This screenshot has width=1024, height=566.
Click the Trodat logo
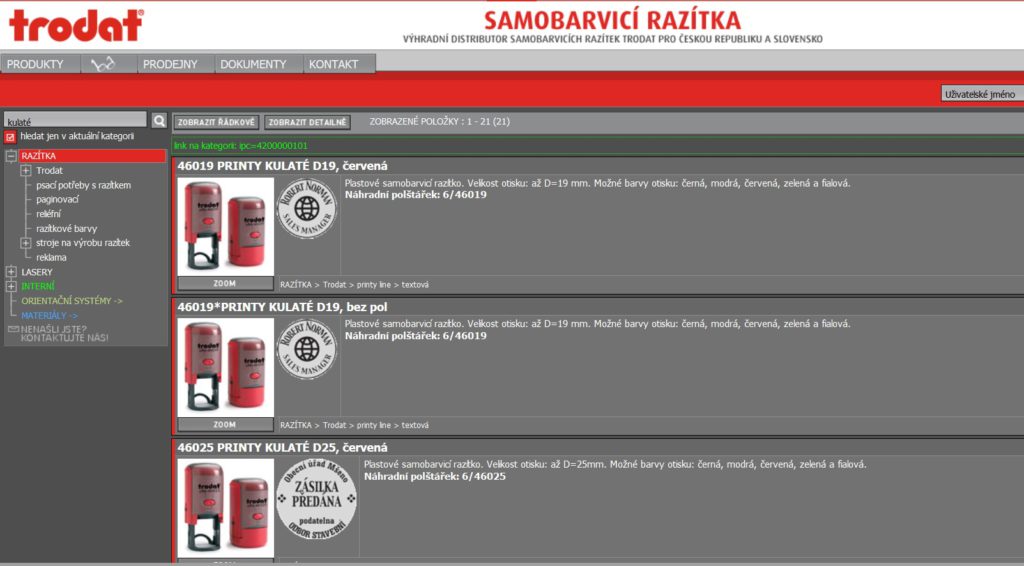[76, 25]
